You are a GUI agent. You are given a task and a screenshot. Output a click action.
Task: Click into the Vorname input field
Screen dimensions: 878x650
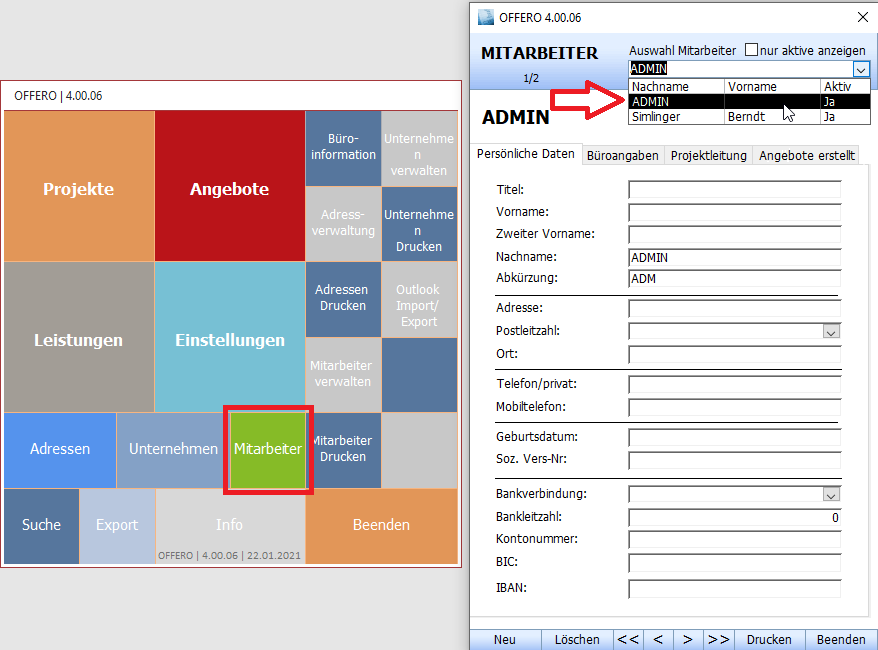point(734,212)
